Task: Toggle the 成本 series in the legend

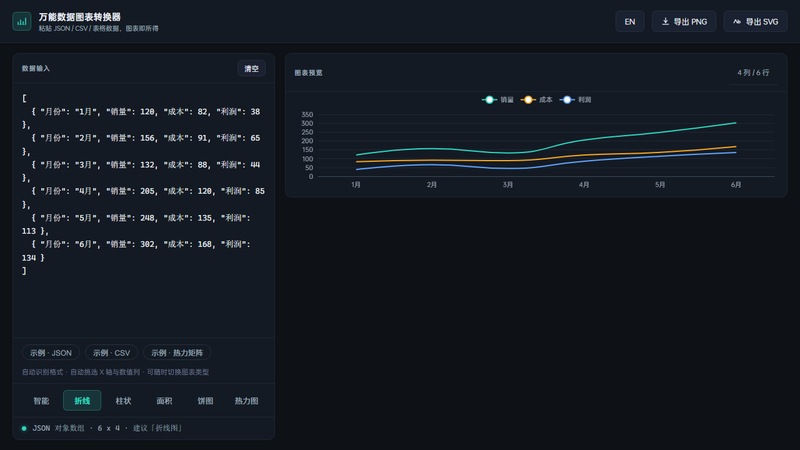Action: 536,99
